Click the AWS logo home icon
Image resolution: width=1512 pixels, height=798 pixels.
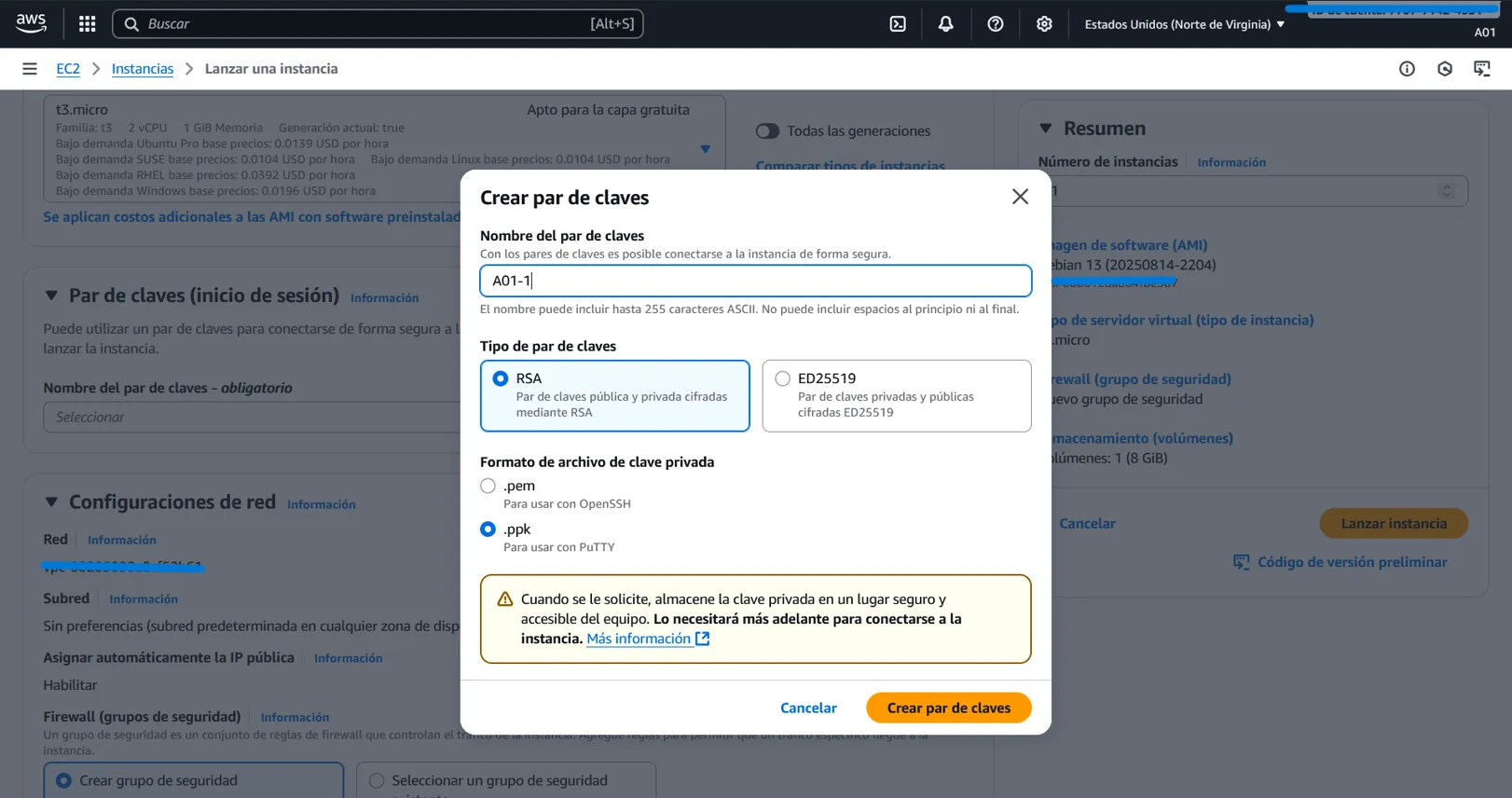pos(32,24)
